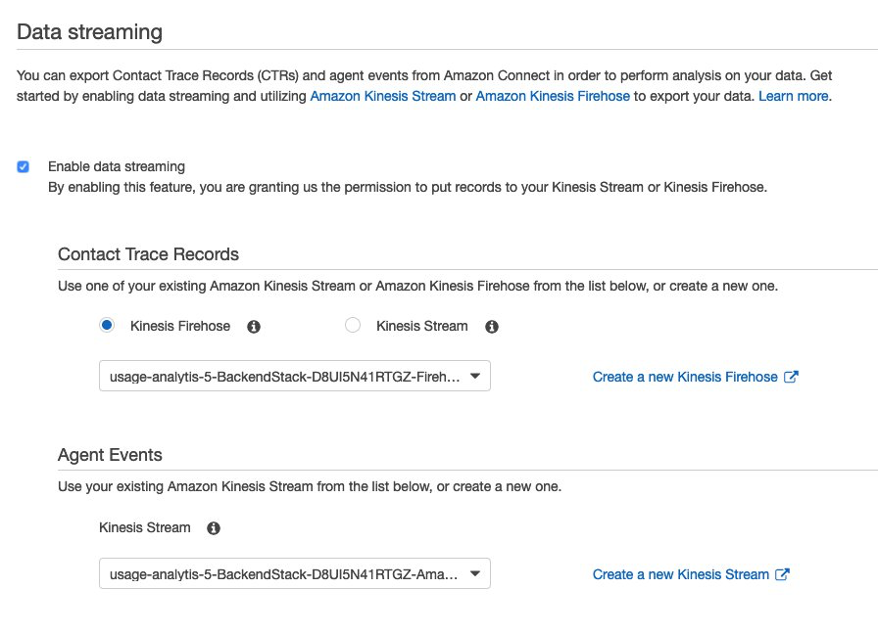Click the info icon beside Kinesis Firehose option
The width and height of the screenshot is (879, 635).
254,327
